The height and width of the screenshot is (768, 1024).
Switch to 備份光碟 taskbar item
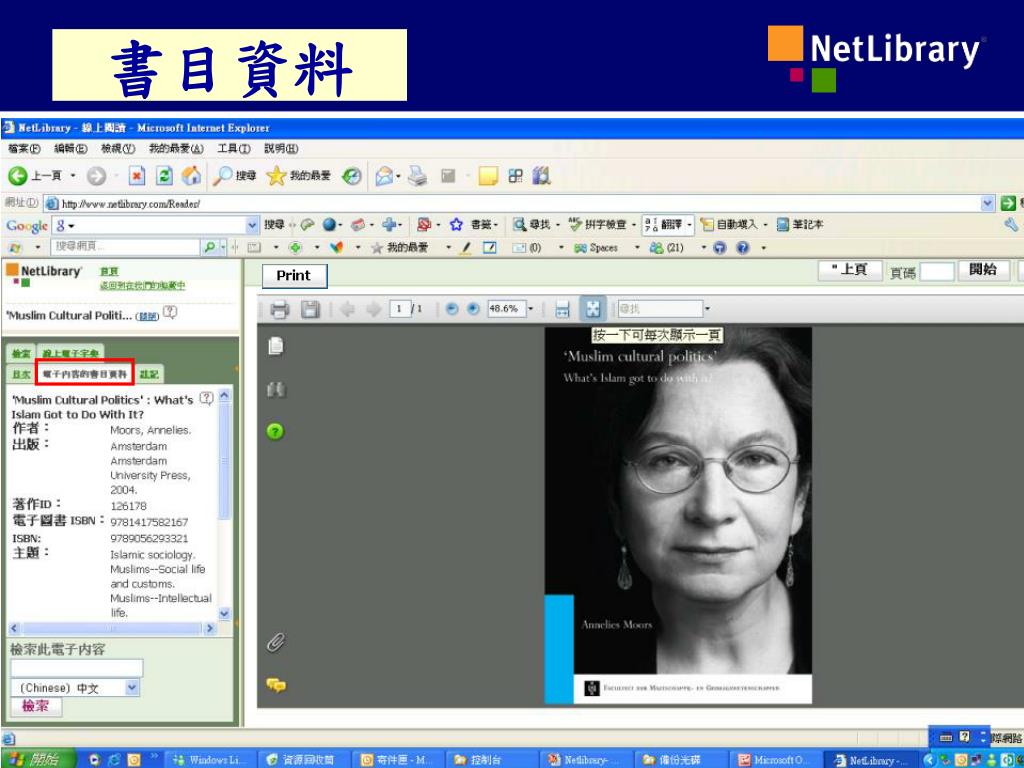point(679,760)
